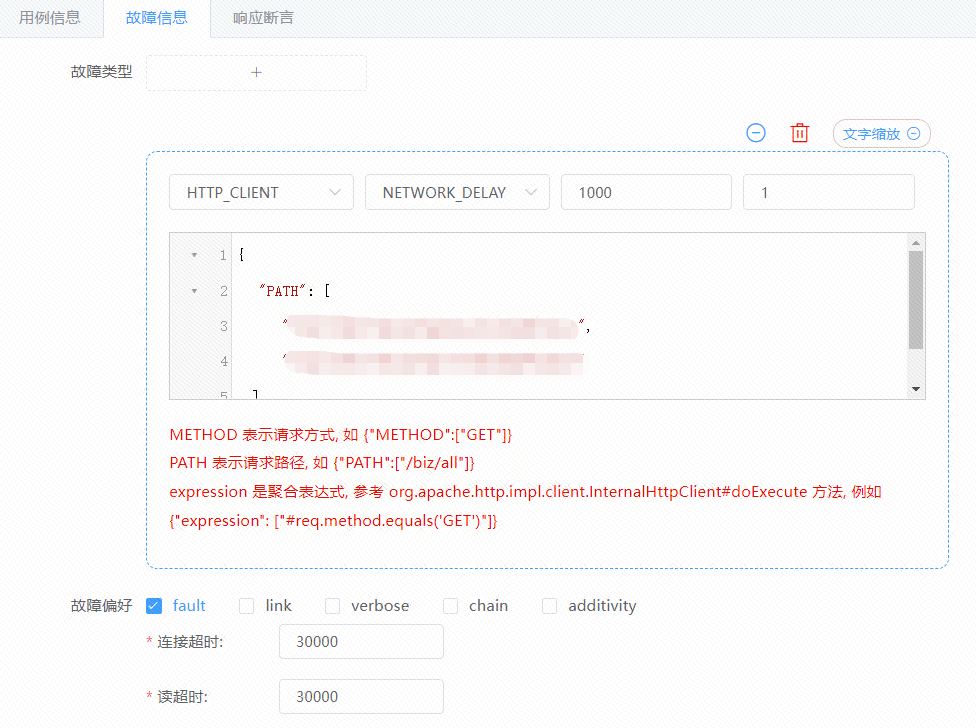The image size is (976, 728).
Task: Click the input field containing 1
Action: [x=828, y=192]
